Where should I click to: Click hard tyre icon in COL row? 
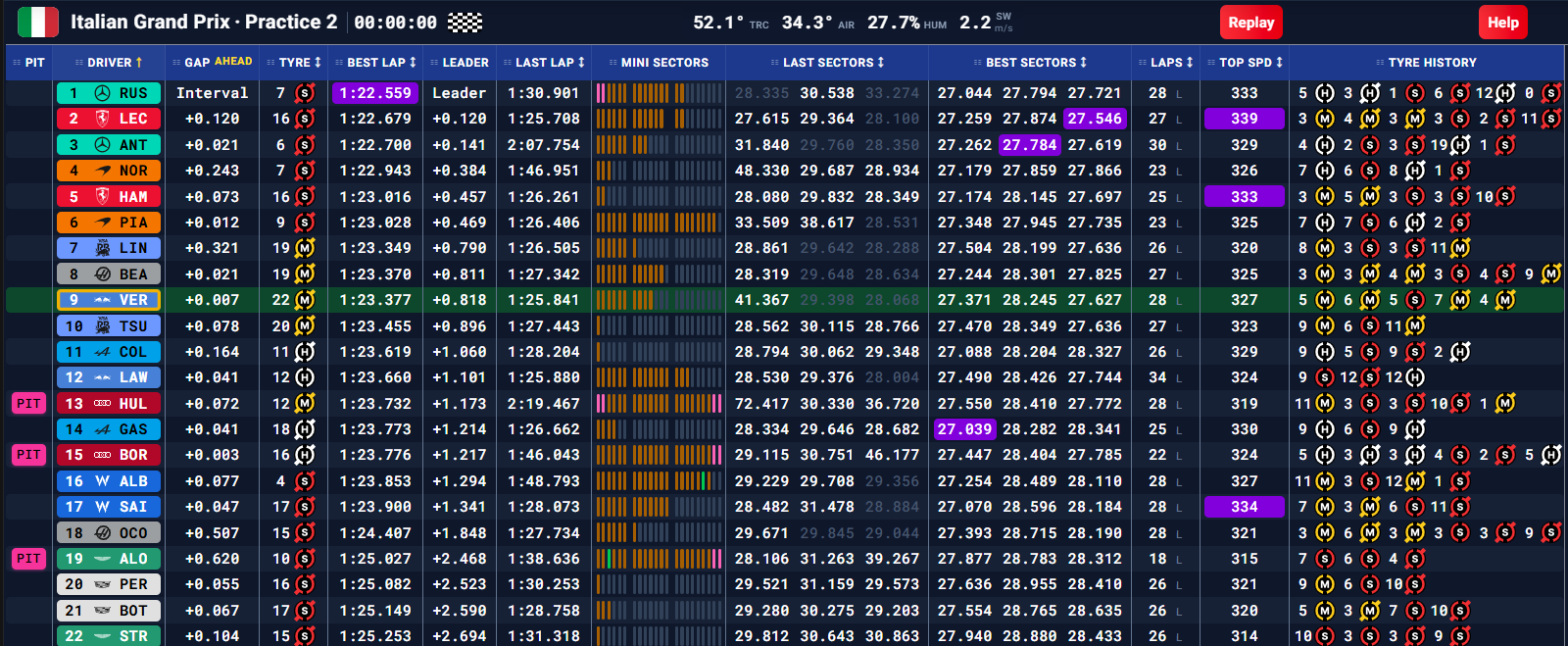305,352
